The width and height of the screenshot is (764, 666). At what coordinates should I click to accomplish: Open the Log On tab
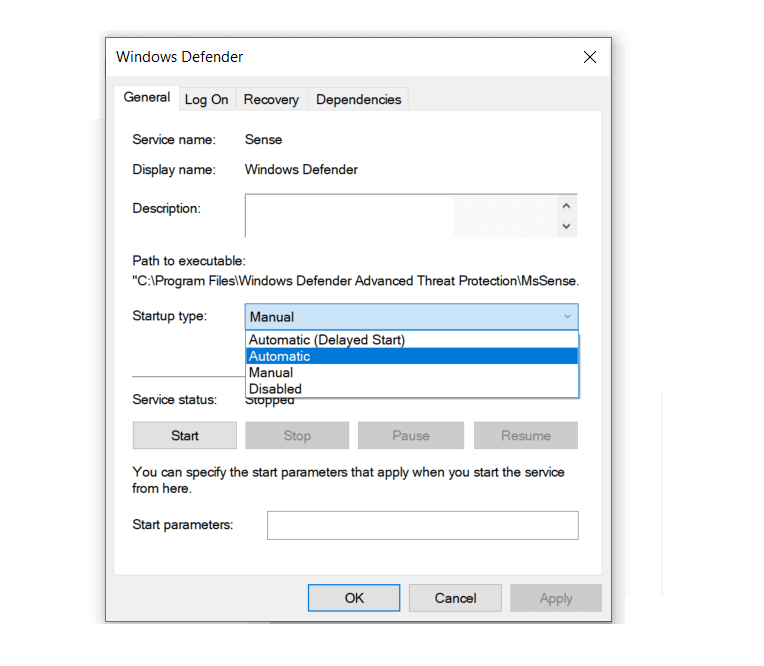[x=207, y=99]
